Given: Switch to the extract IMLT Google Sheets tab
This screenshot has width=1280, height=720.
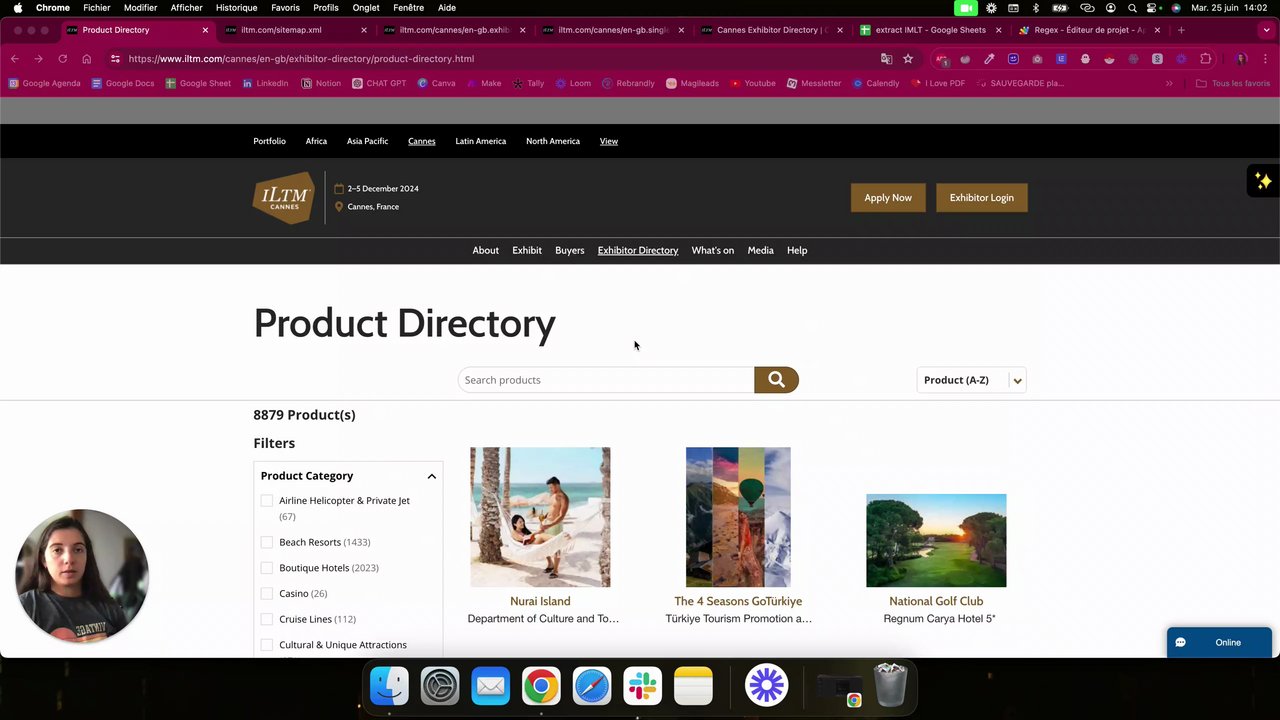Looking at the screenshot, I should pos(930,30).
